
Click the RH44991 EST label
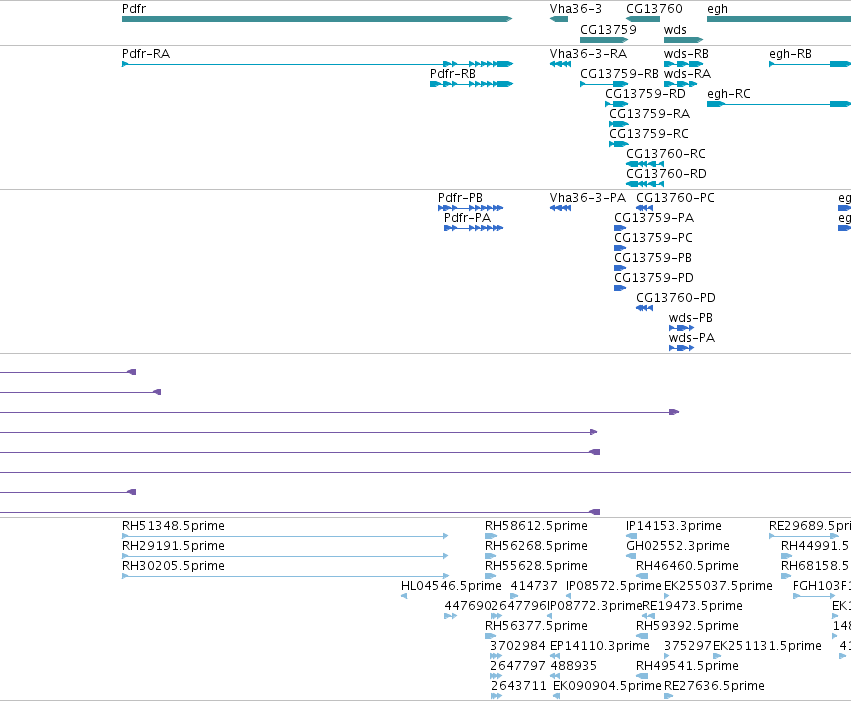[814, 546]
